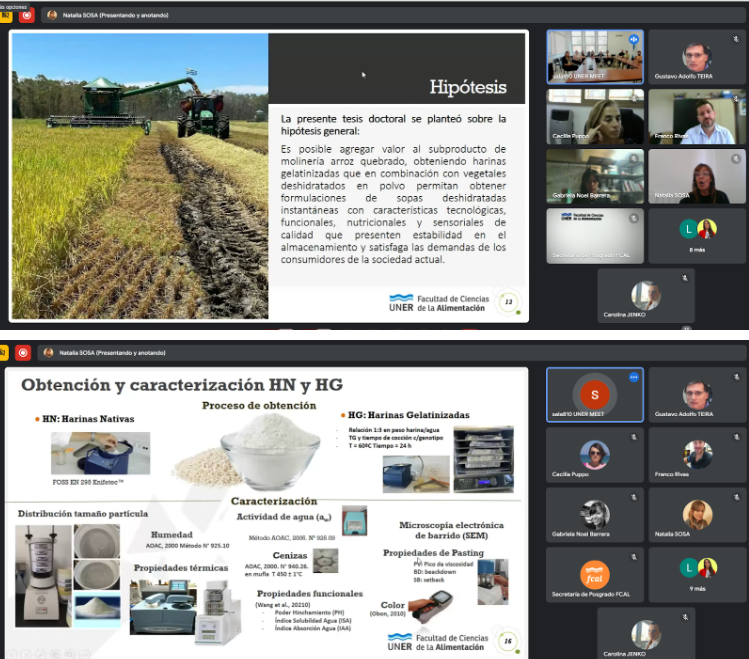Open the three-dot options on sala810 avatar tile
The height and width of the screenshot is (659, 749).
click(633, 377)
